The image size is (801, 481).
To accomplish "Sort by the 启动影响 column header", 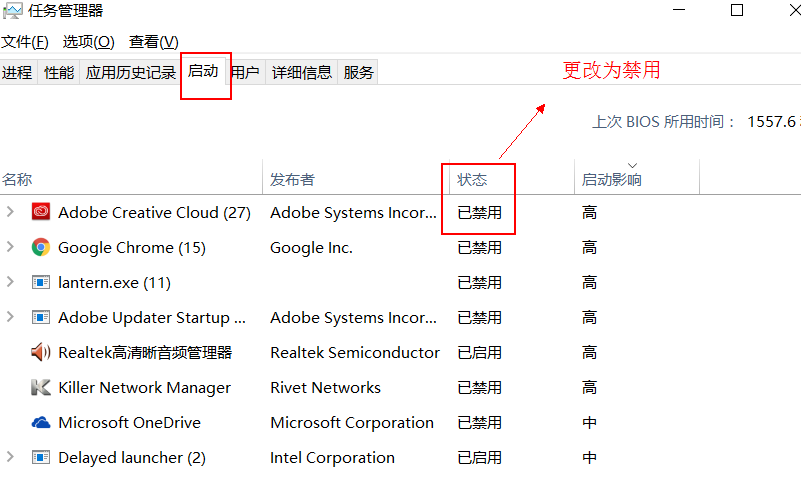I will click(637, 179).
